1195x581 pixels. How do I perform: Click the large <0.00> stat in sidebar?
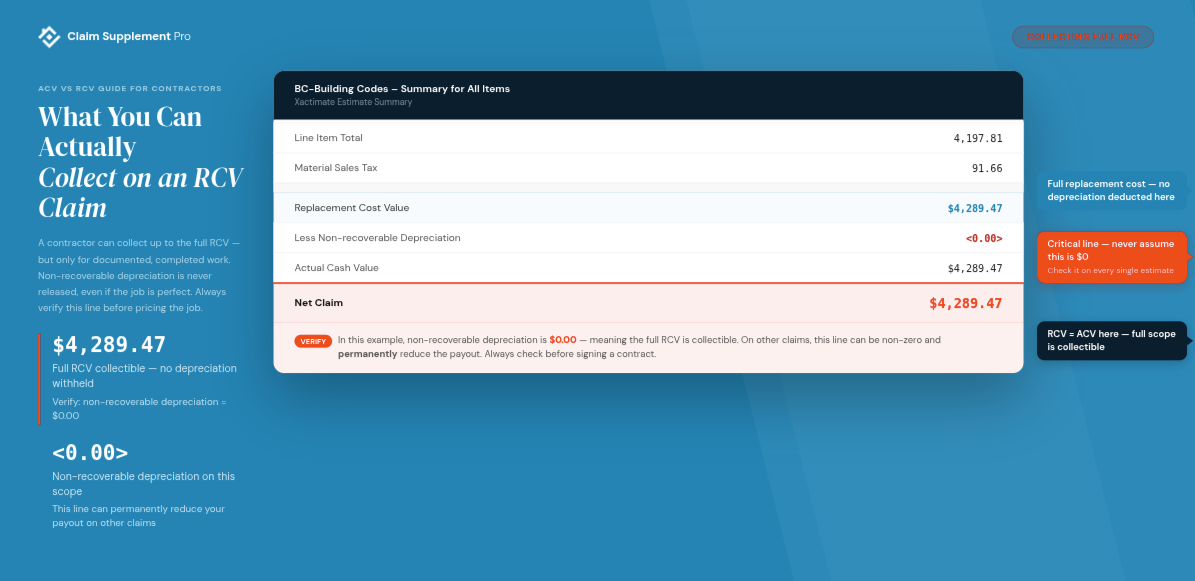coord(90,452)
